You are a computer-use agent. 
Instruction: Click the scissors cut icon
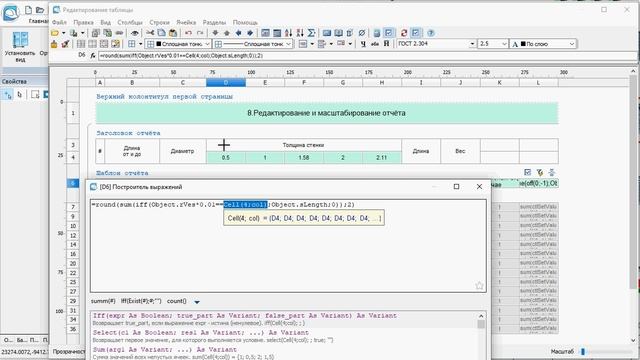point(150,33)
